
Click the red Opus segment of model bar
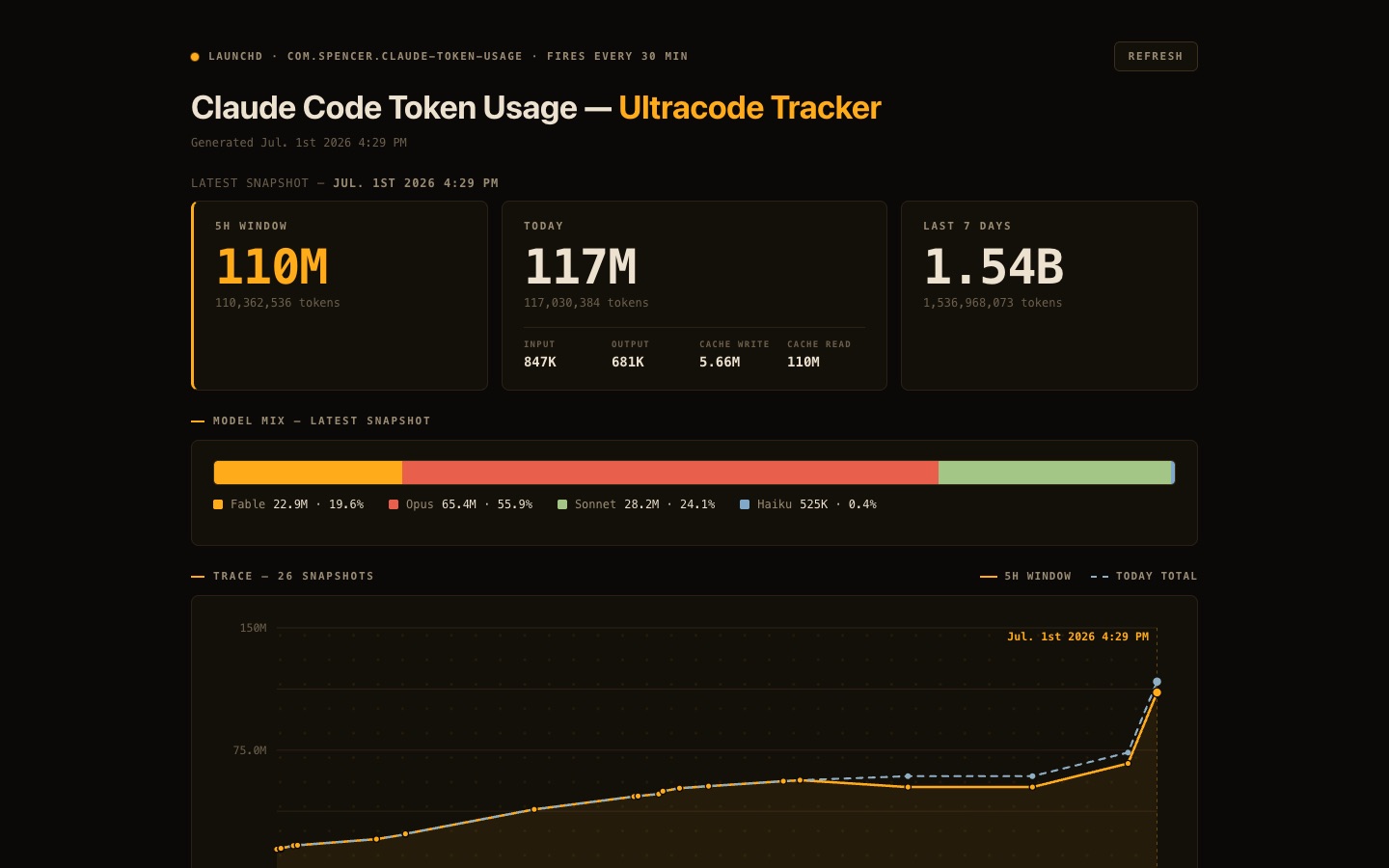point(670,473)
